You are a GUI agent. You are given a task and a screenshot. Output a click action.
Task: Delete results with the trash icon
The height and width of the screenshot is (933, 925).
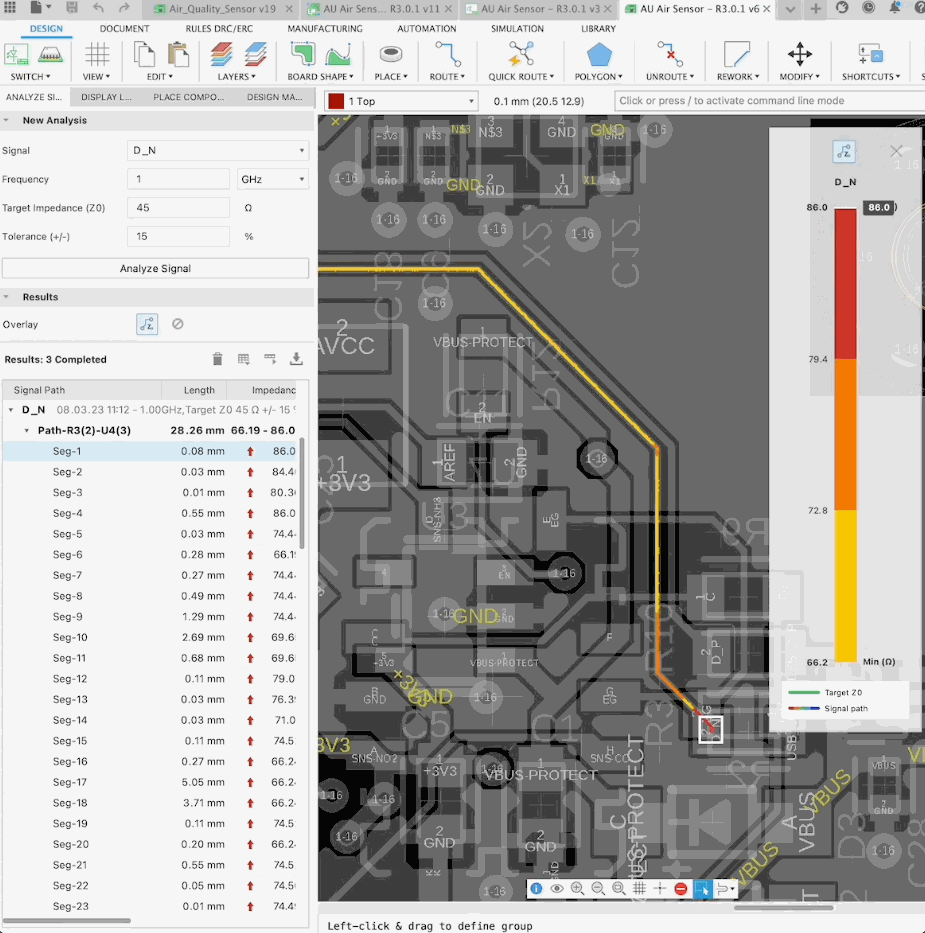(x=217, y=359)
